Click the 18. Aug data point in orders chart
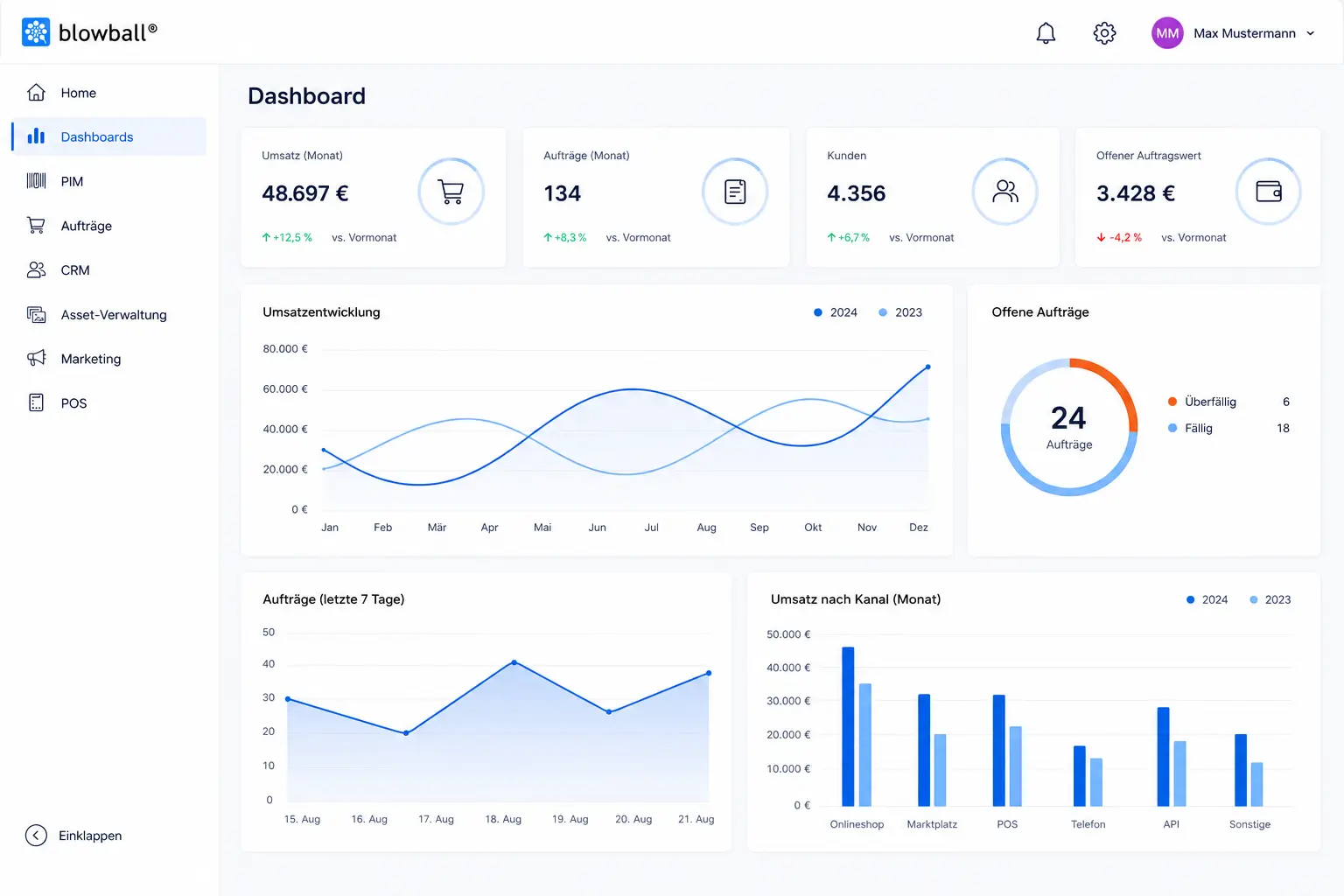 pos(514,662)
